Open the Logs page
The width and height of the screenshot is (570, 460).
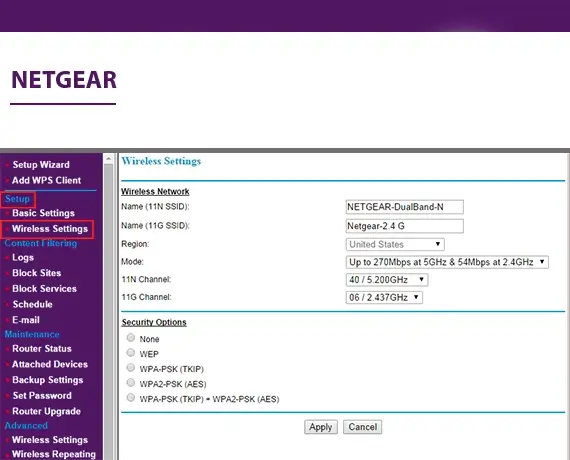click(x=23, y=257)
